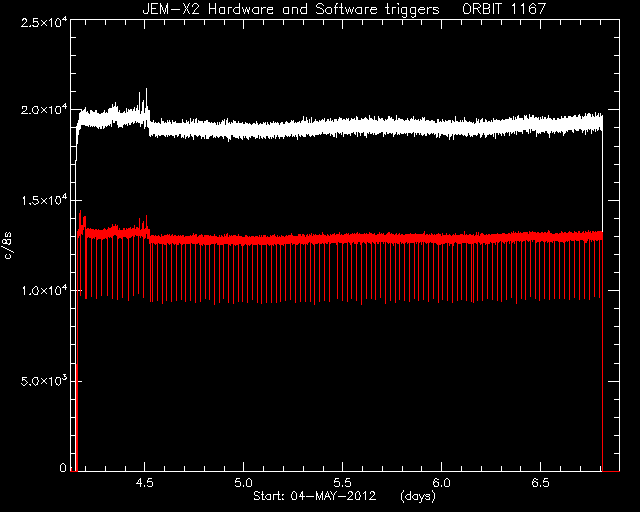Click the plot title 'JEM-X2 Hardware and Software triggers'

click(x=291, y=9)
